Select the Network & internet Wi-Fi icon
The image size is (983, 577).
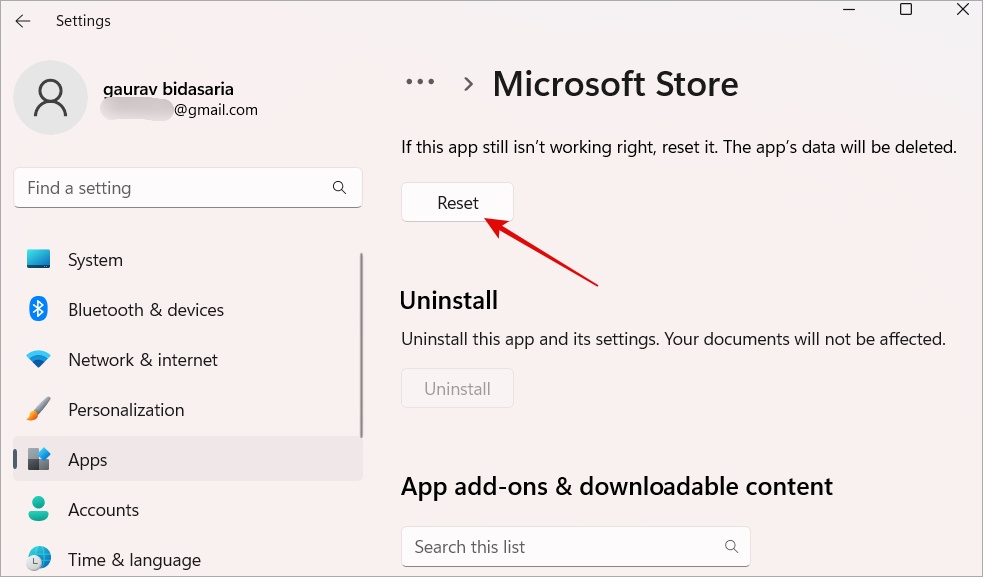[x=39, y=360]
